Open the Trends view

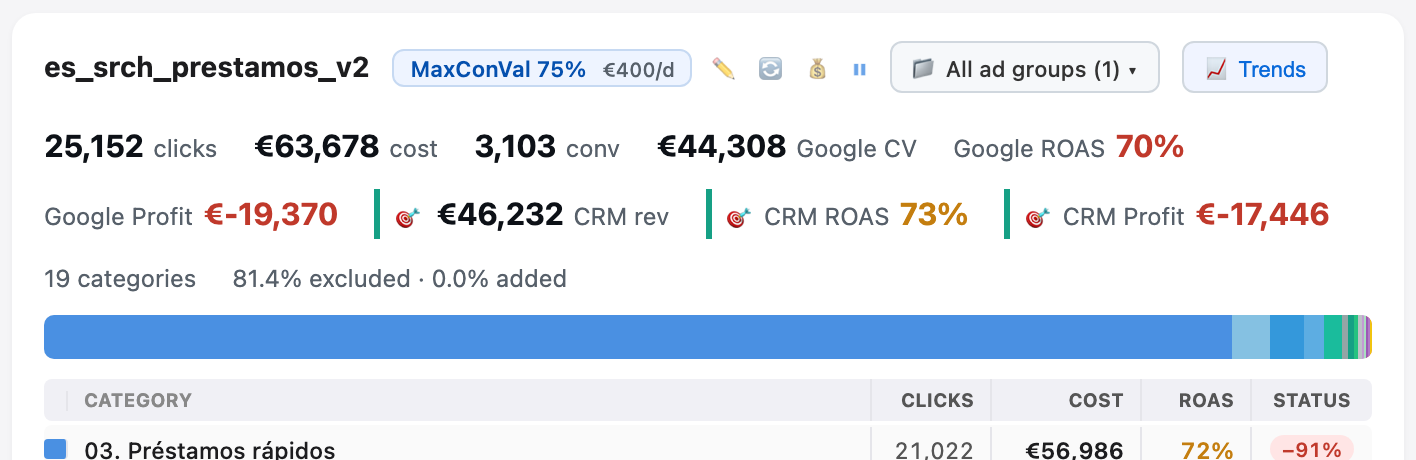1255,67
